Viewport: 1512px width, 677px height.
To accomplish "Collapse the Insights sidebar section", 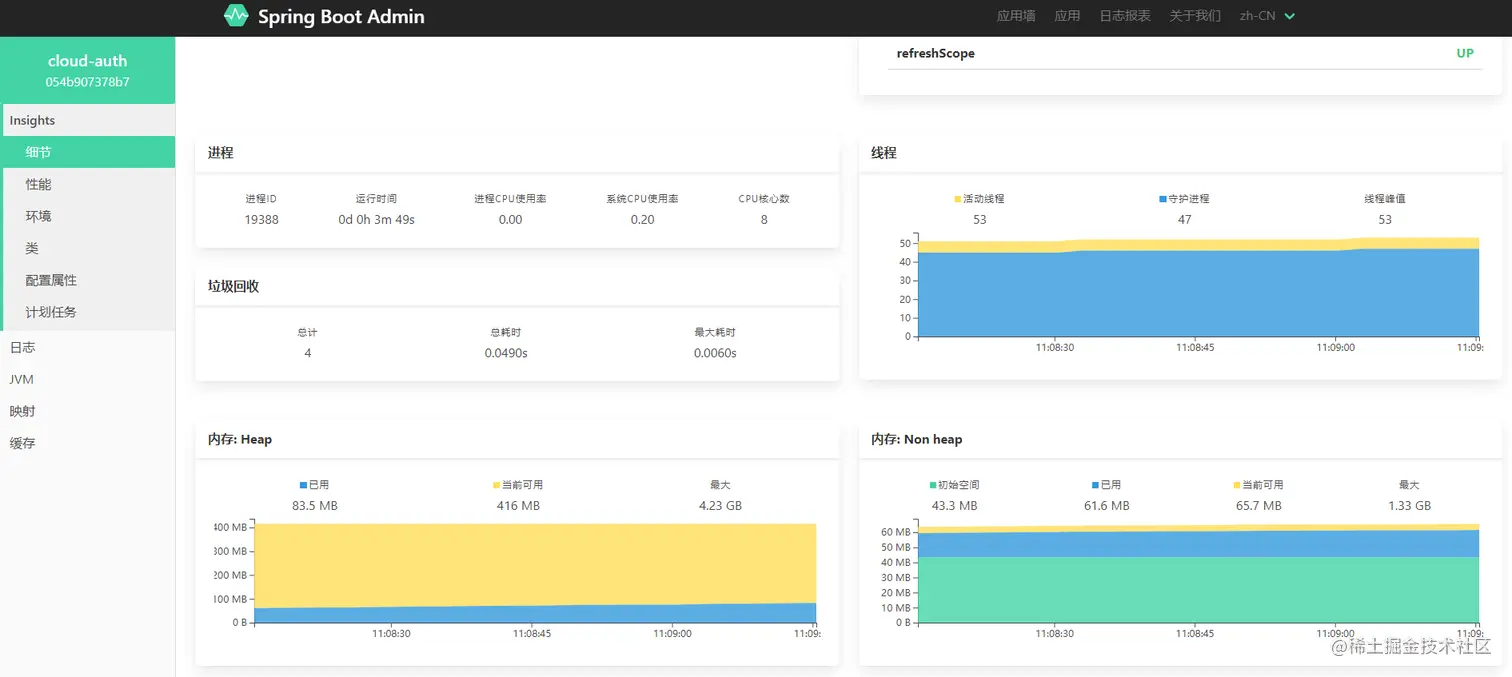I will point(88,120).
